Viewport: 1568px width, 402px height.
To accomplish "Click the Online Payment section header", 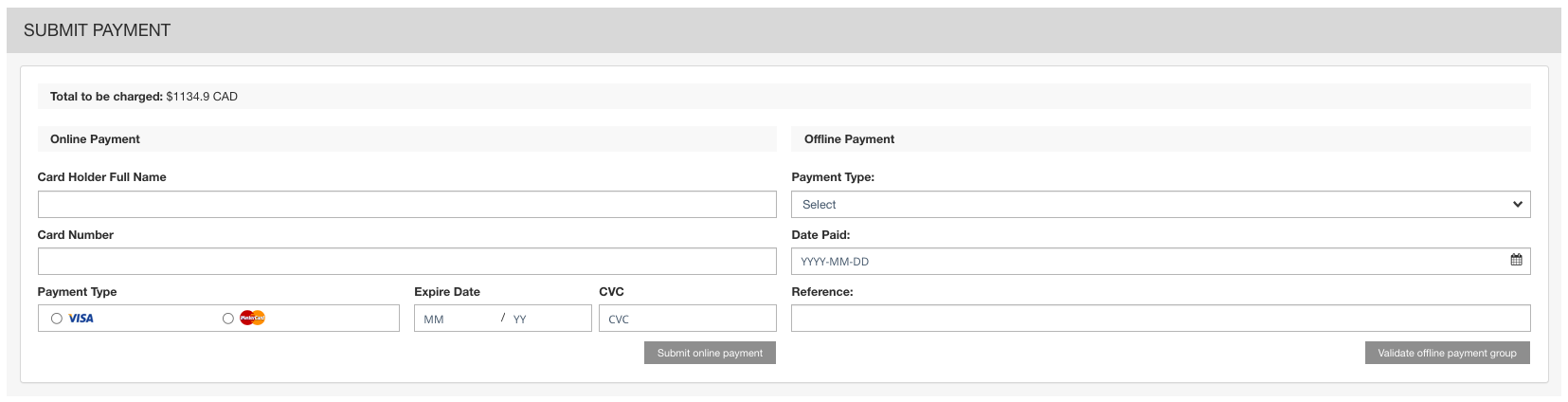I will point(95,139).
